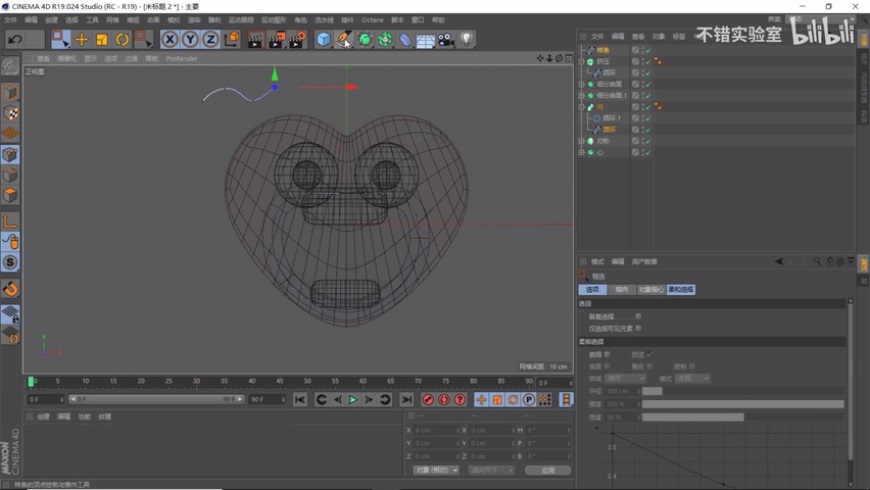Adjust the 宽度 width slider
This screenshot has width=870, height=490.
point(743,417)
